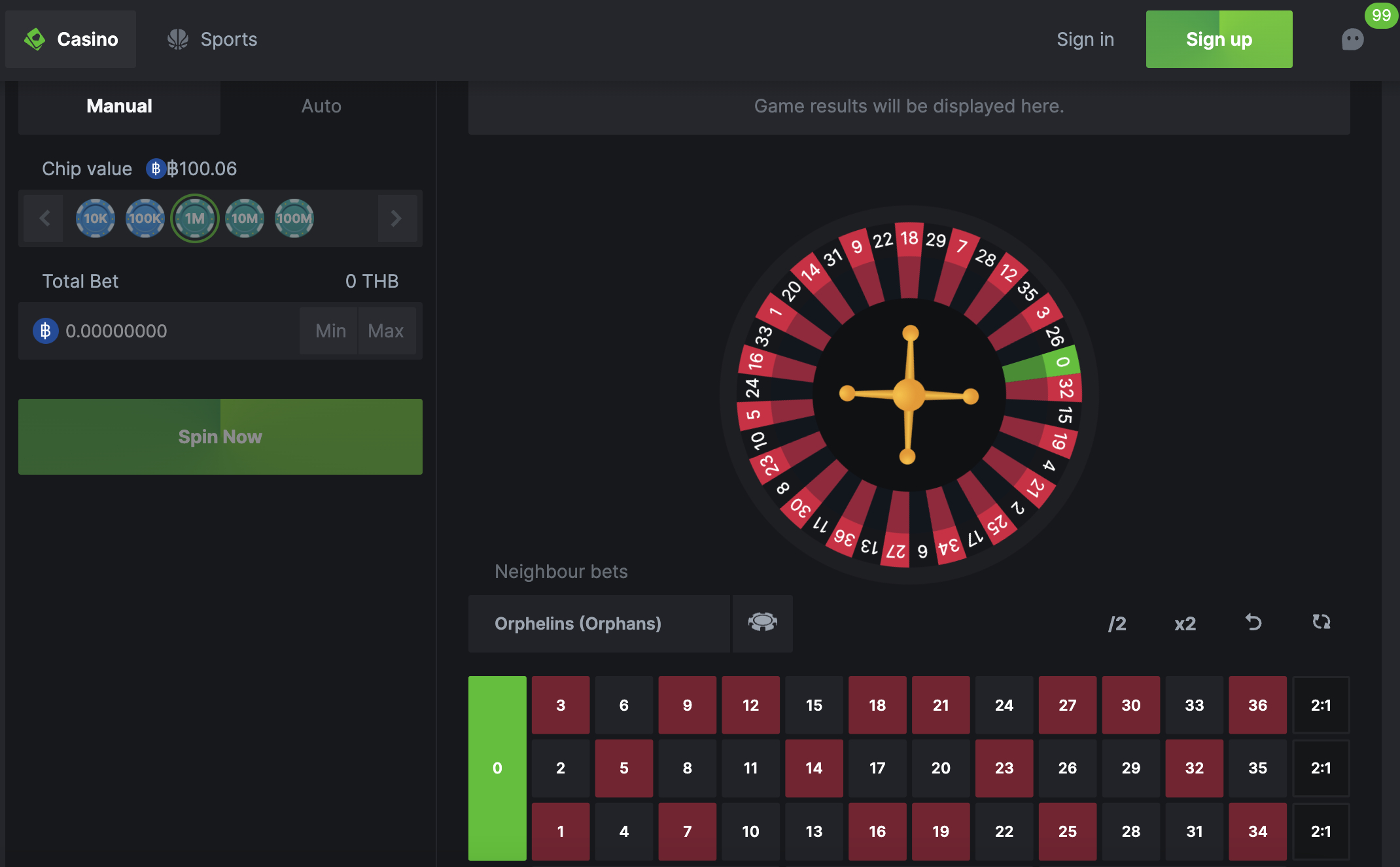The image size is (1400, 867).
Task: Select the 10K chip
Action: [x=96, y=218]
